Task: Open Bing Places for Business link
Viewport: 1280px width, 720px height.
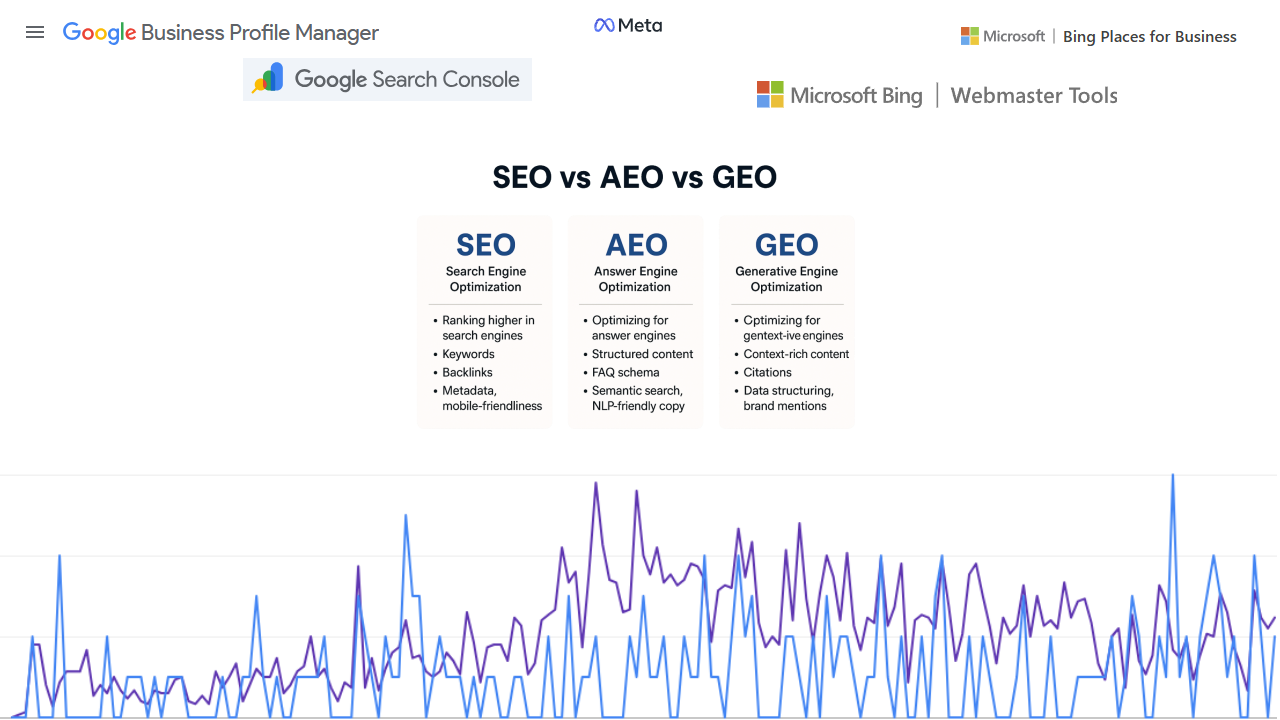Action: click(x=1149, y=37)
